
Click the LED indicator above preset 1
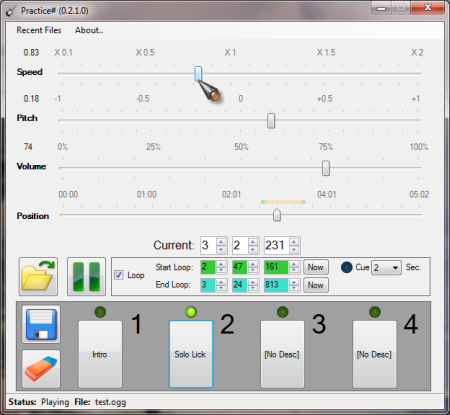coord(100,312)
